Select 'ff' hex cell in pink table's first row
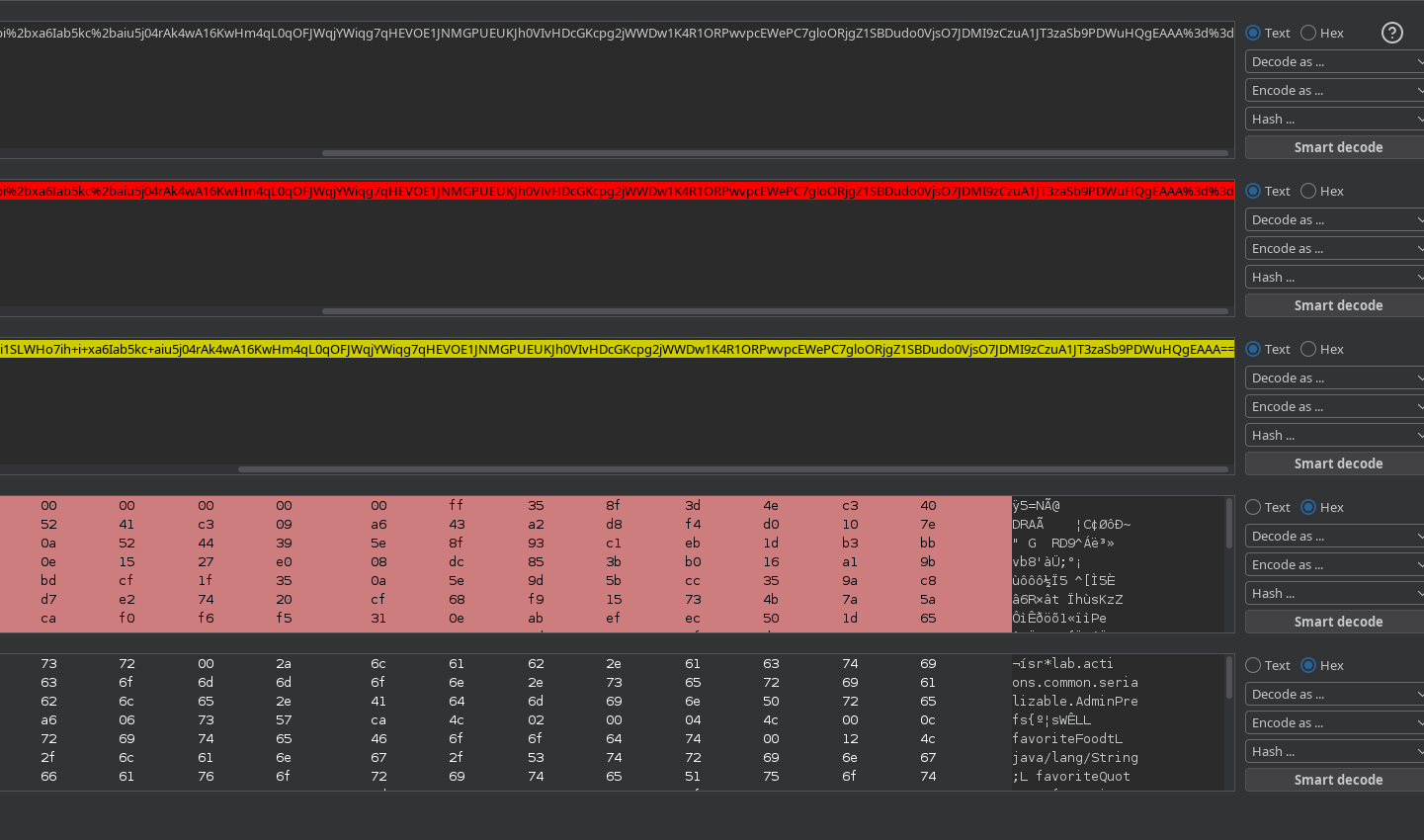Image resolution: width=1424 pixels, height=840 pixels. click(456, 505)
